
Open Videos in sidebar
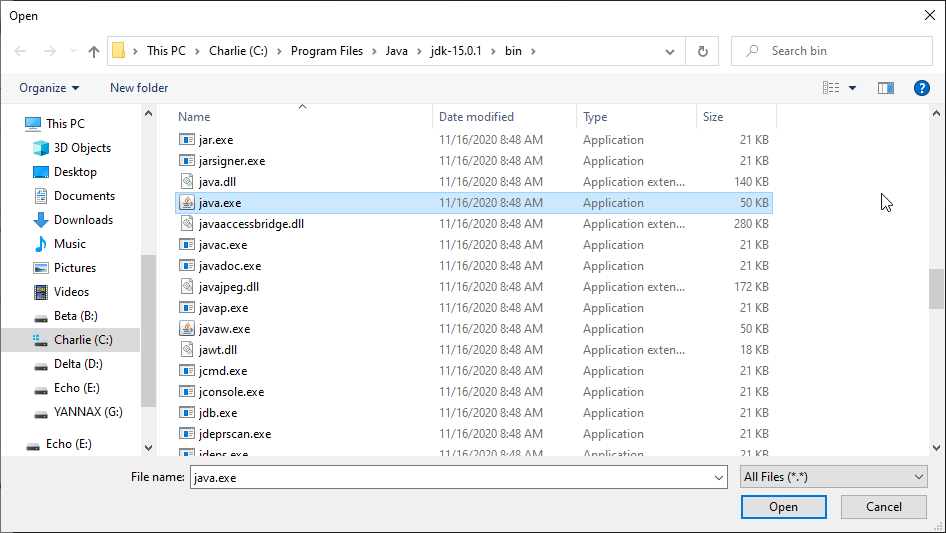71,292
